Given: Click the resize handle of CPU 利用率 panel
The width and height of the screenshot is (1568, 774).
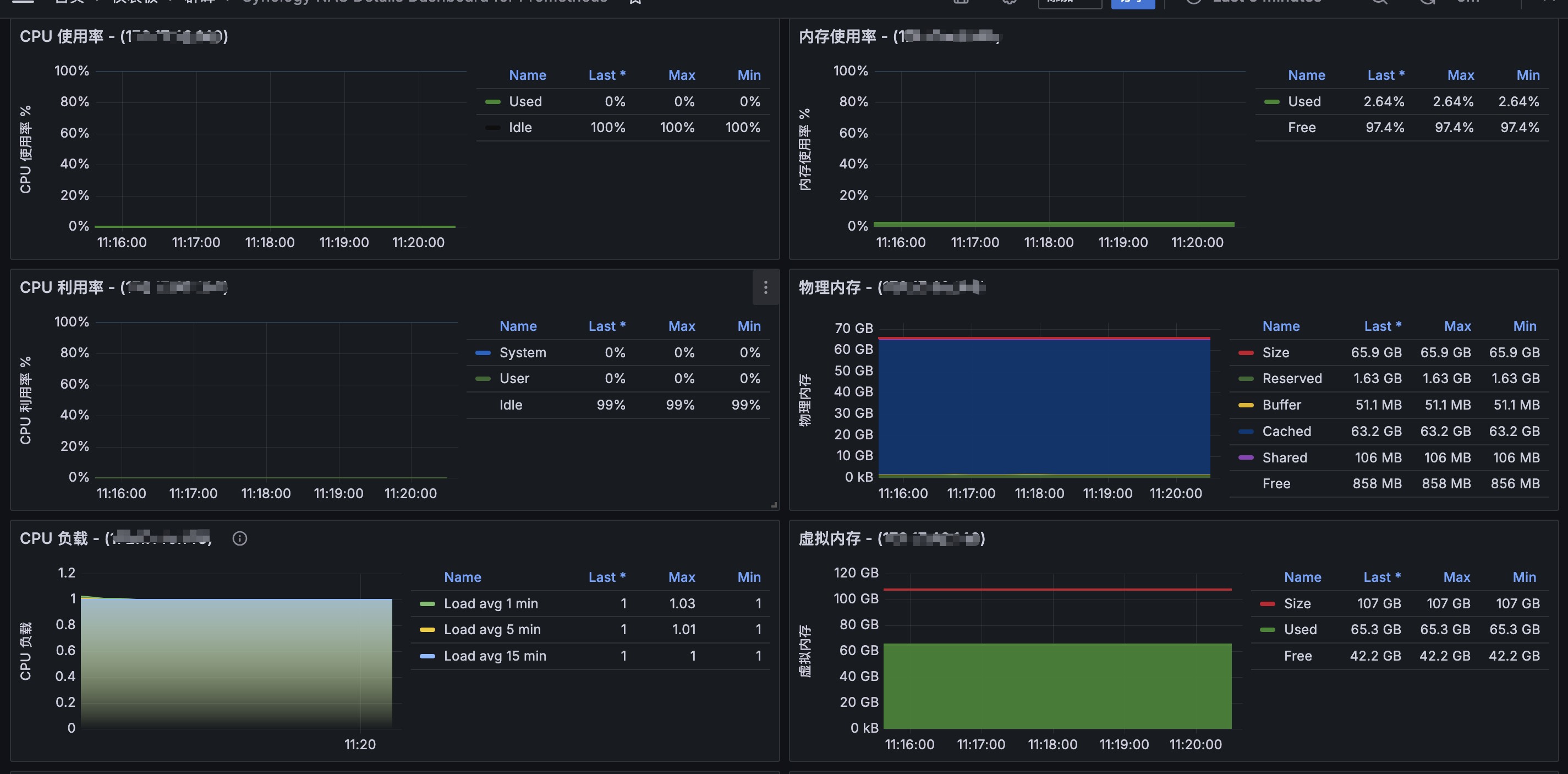Looking at the screenshot, I should coord(774,504).
